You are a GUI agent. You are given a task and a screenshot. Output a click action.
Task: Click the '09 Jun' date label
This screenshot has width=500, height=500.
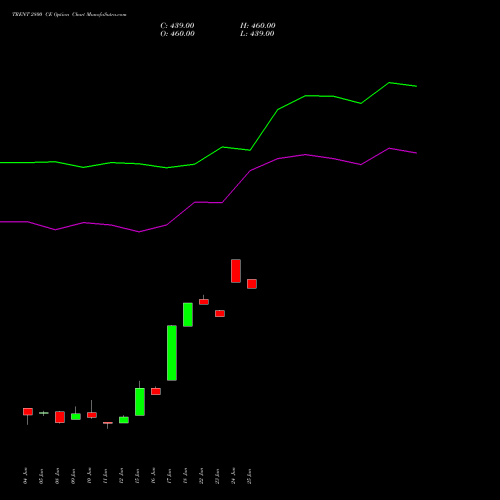tap(74, 476)
